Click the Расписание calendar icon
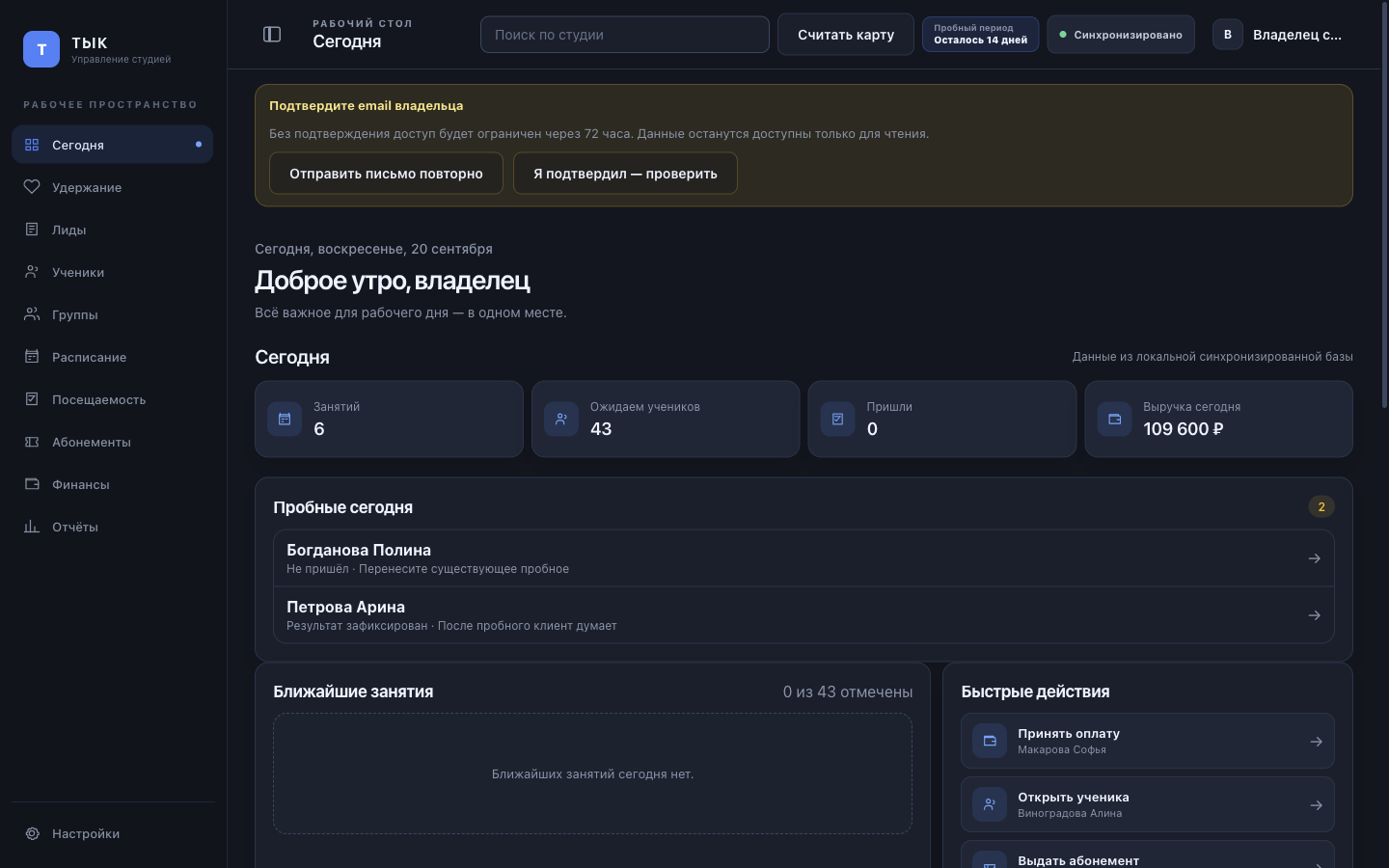Screen dimensions: 1389x868 [32, 357]
